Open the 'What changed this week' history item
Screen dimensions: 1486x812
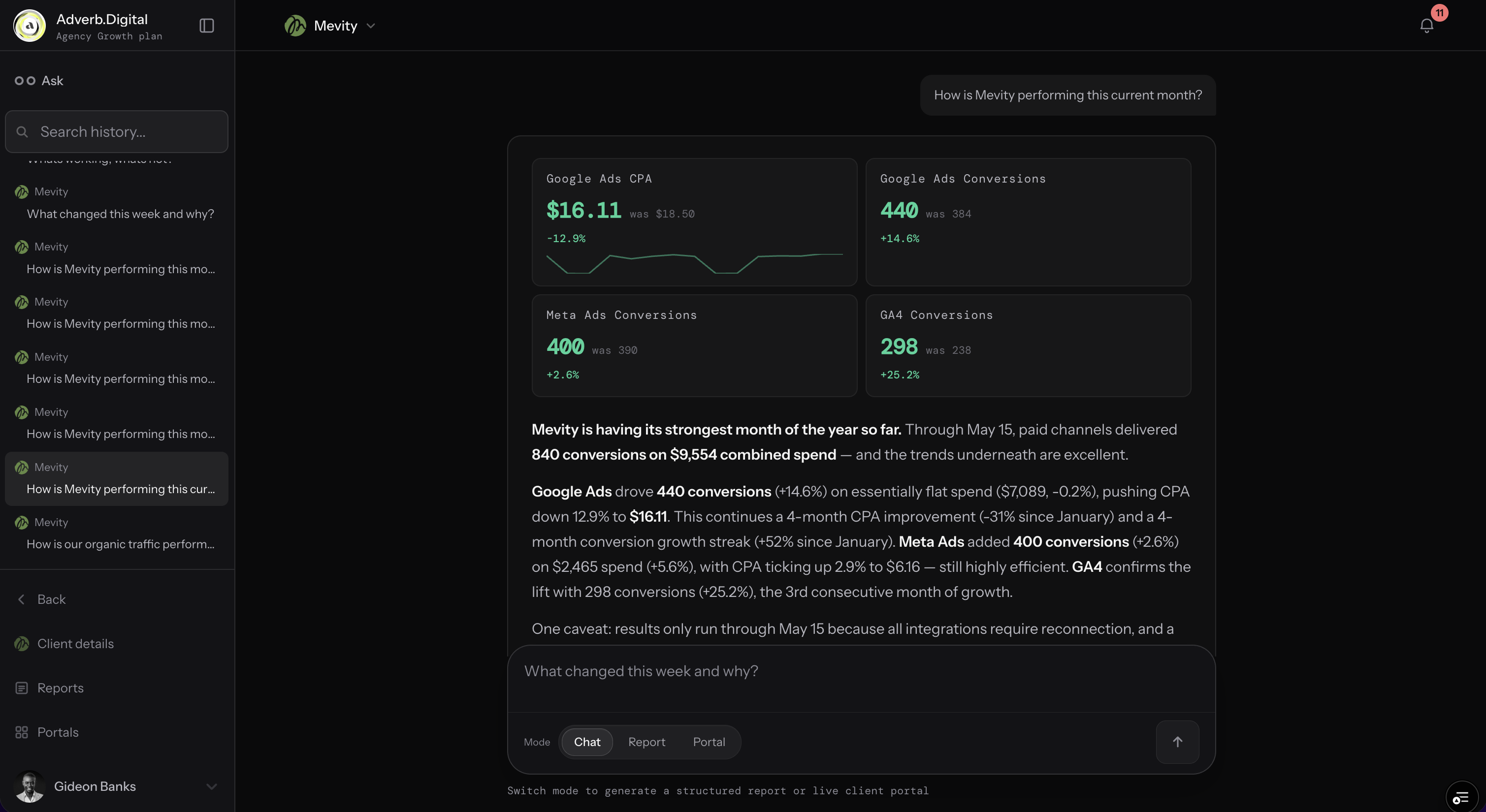117,203
